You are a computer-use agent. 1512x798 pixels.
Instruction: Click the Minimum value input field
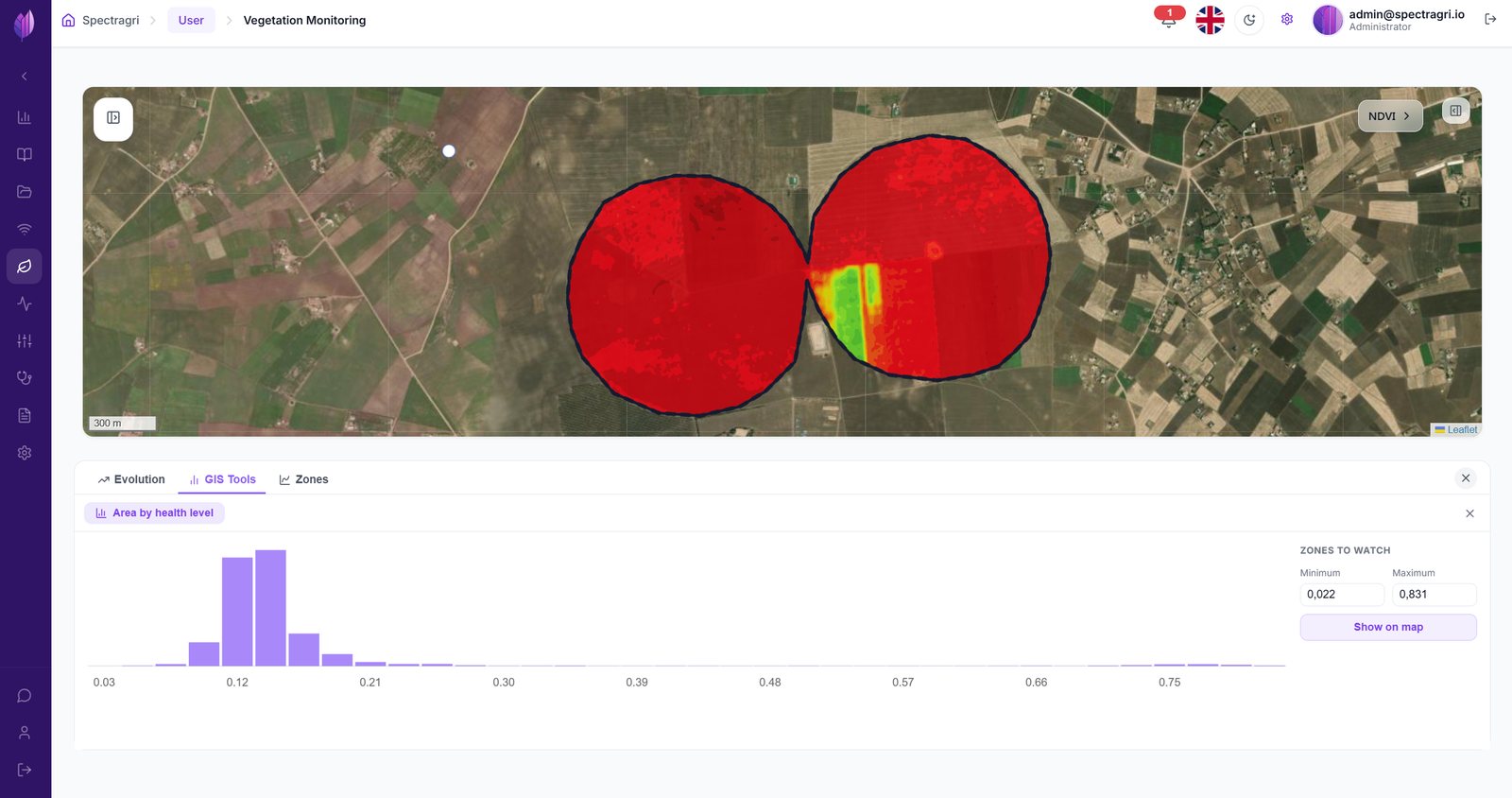(x=1342, y=595)
